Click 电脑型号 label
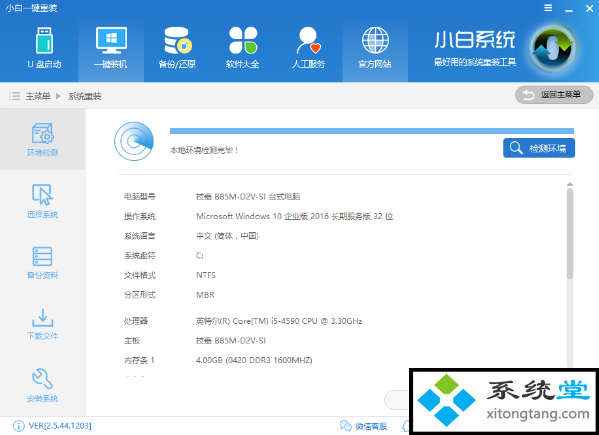 click(x=140, y=197)
